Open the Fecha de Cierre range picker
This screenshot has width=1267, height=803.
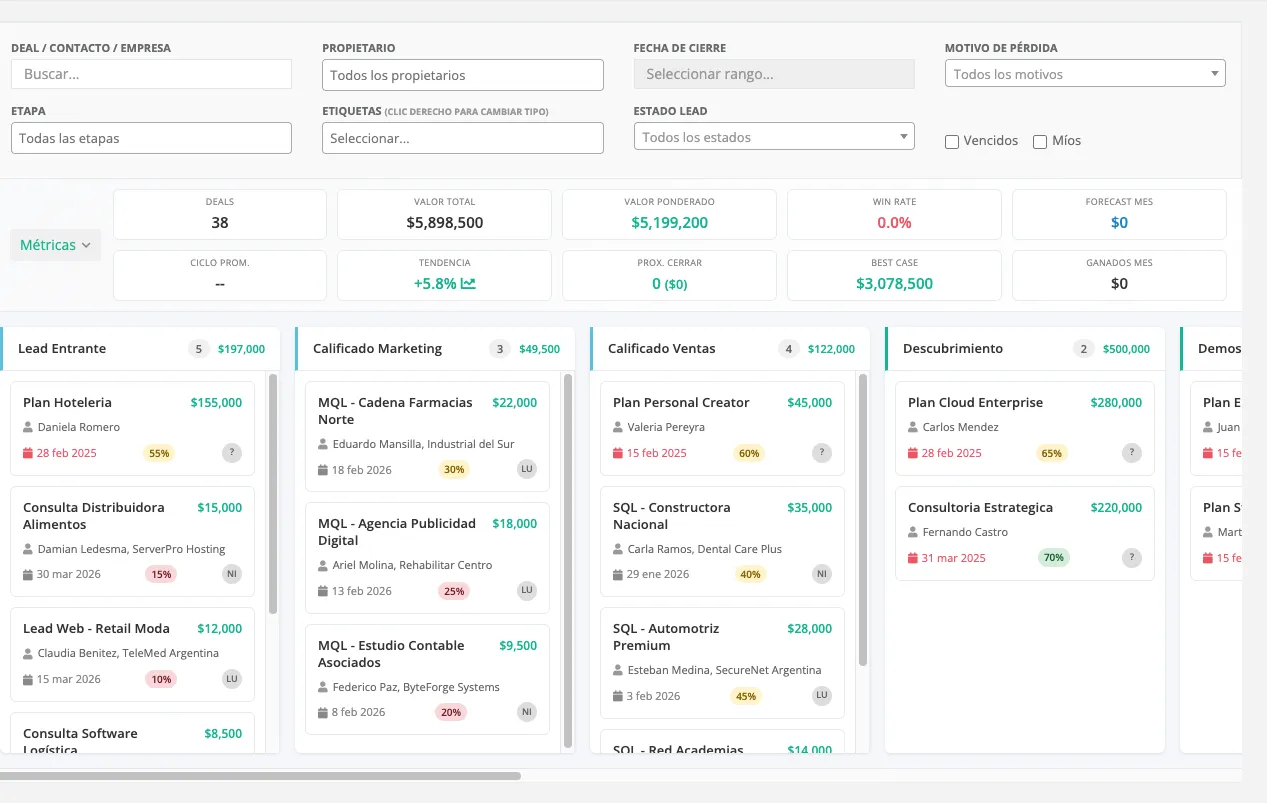pyautogui.click(x=774, y=74)
